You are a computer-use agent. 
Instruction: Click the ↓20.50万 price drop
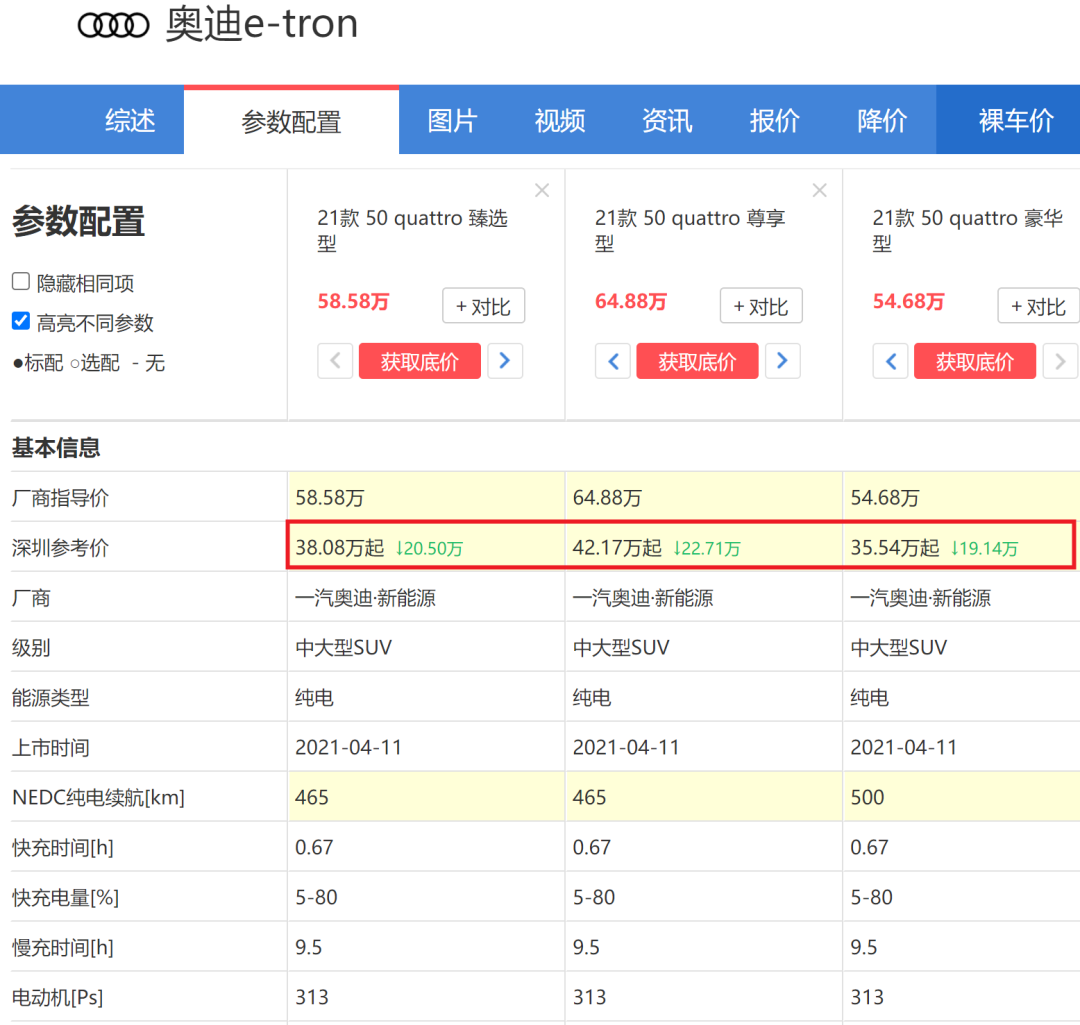tap(428, 548)
